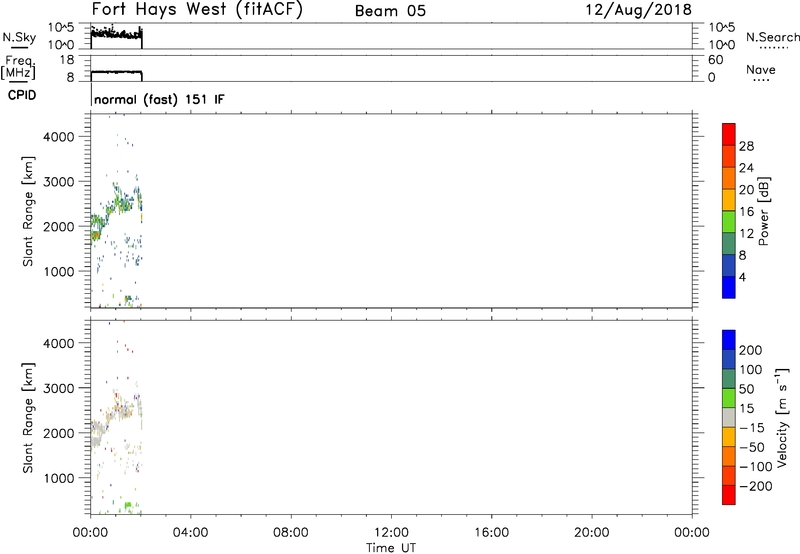Click the '4000' tick in the power panel
The image size is (800, 554).
[59, 137]
